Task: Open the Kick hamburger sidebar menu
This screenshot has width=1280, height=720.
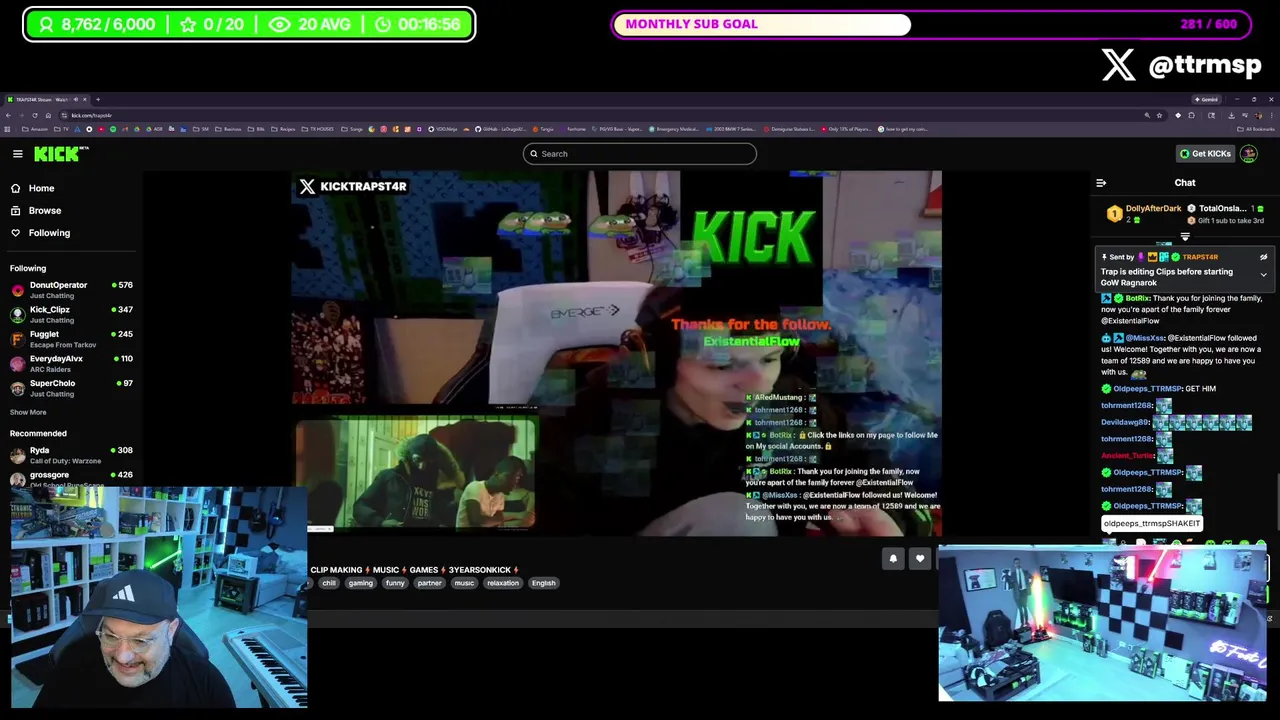Action: (17, 154)
